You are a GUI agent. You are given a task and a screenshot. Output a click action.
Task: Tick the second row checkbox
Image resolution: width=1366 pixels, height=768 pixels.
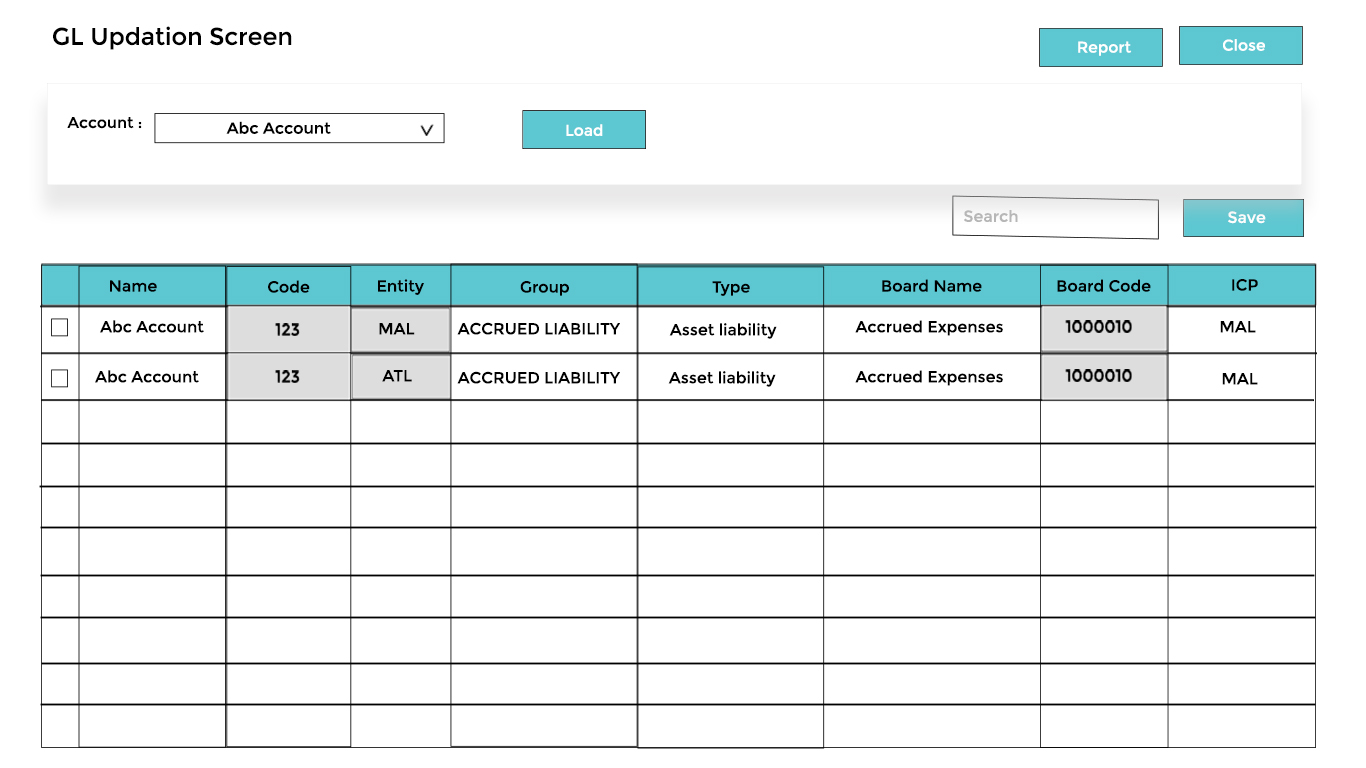[x=60, y=378]
